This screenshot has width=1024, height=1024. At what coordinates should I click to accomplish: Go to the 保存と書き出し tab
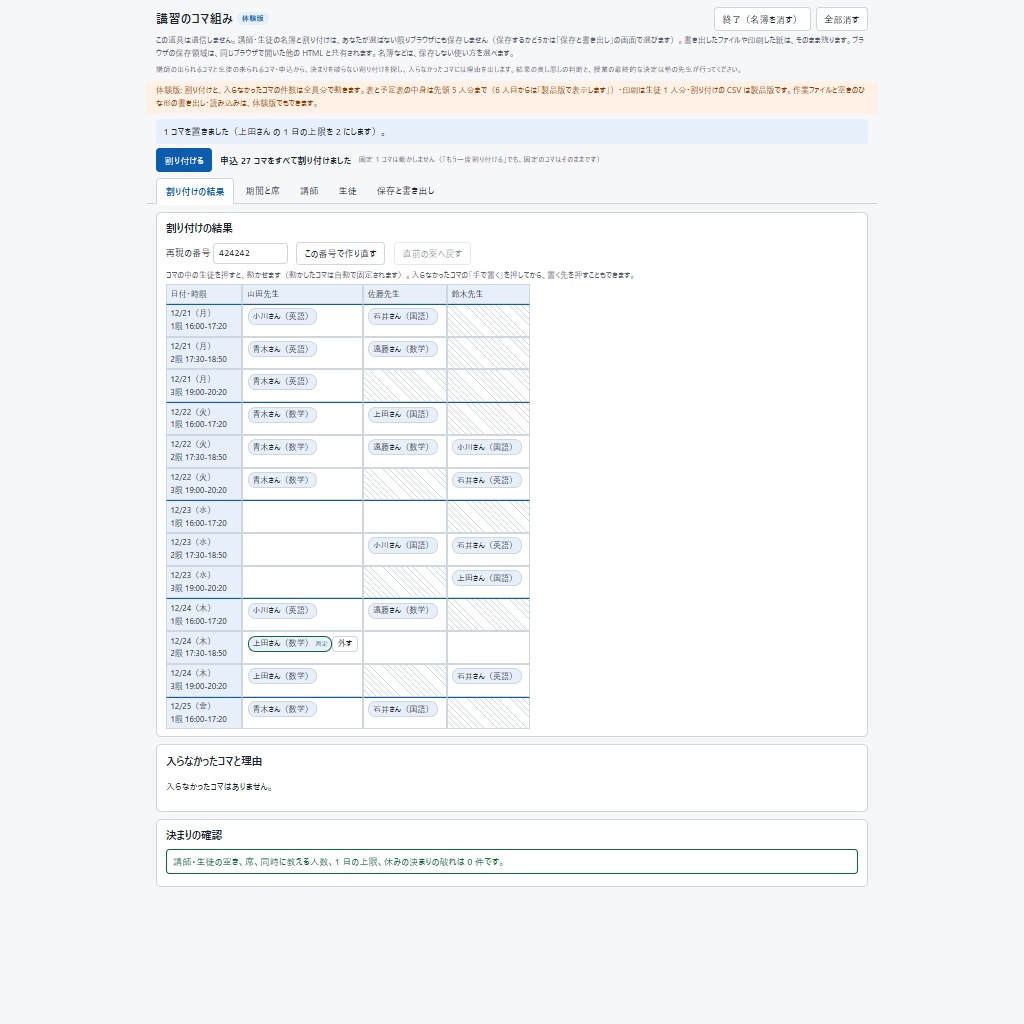(x=405, y=191)
